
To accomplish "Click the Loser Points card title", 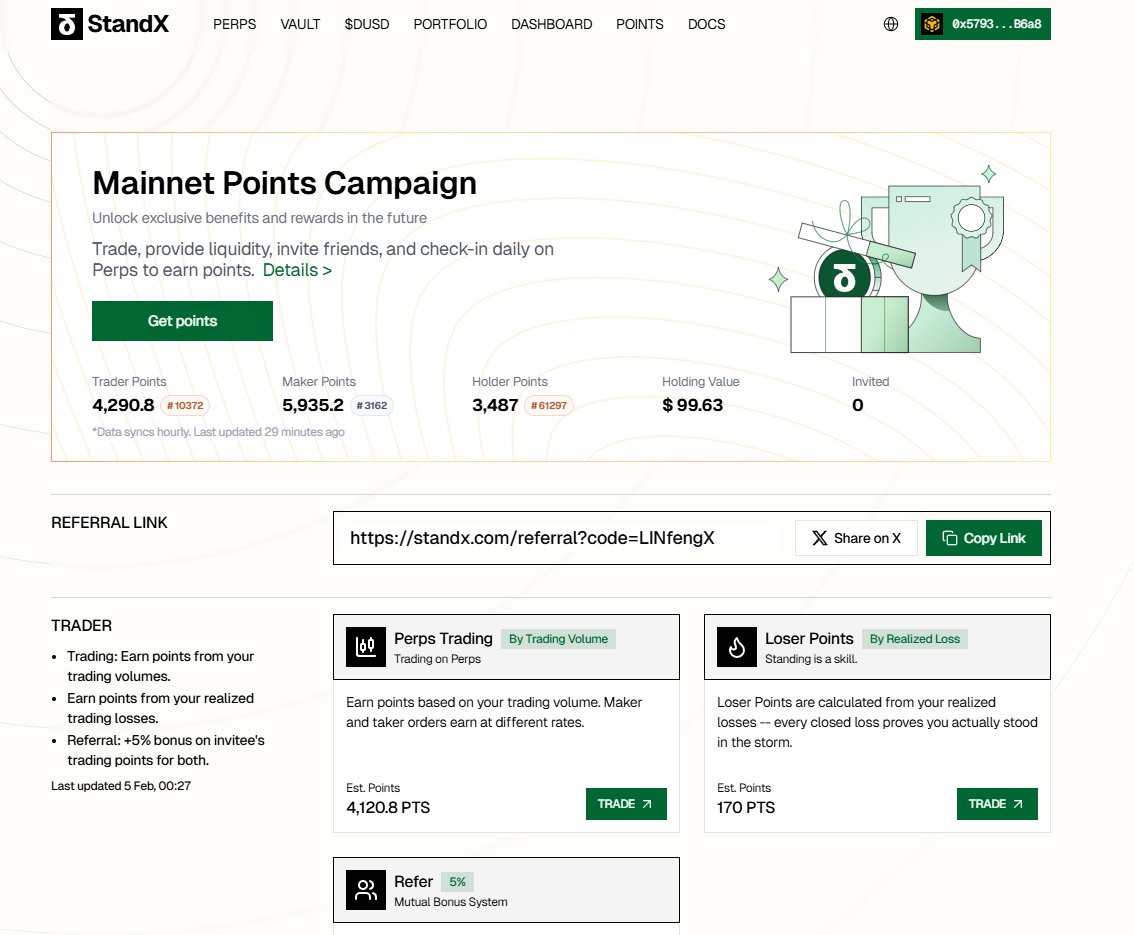I will point(809,639).
